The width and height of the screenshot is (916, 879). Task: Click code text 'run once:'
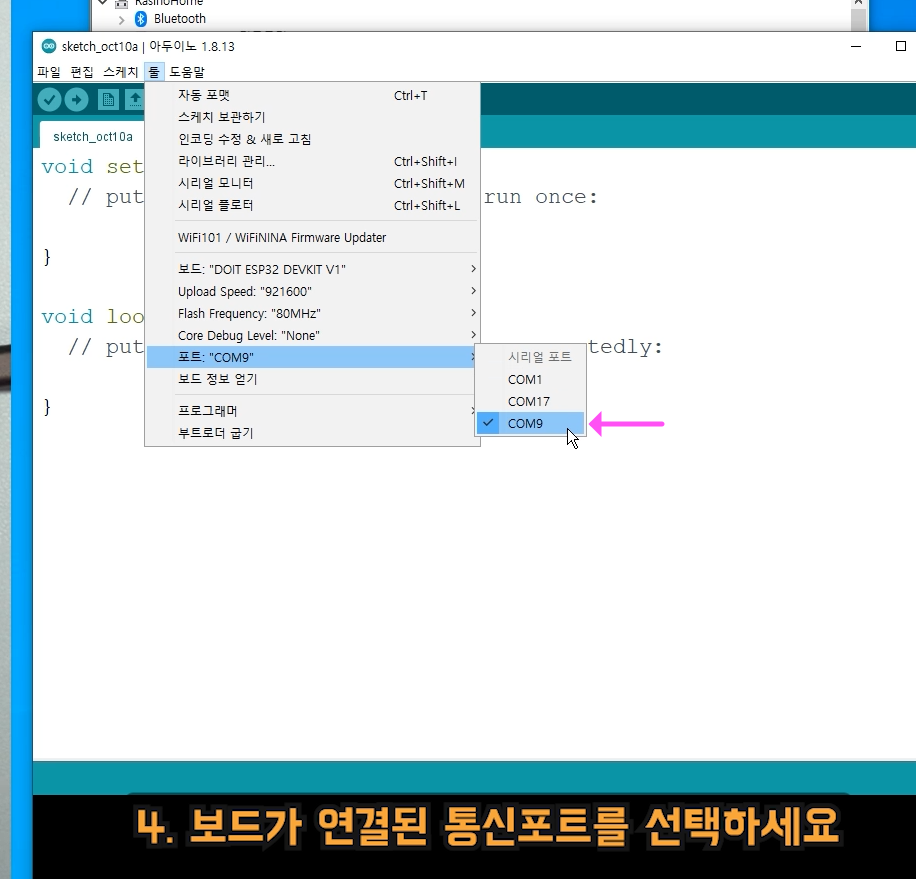pos(540,197)
